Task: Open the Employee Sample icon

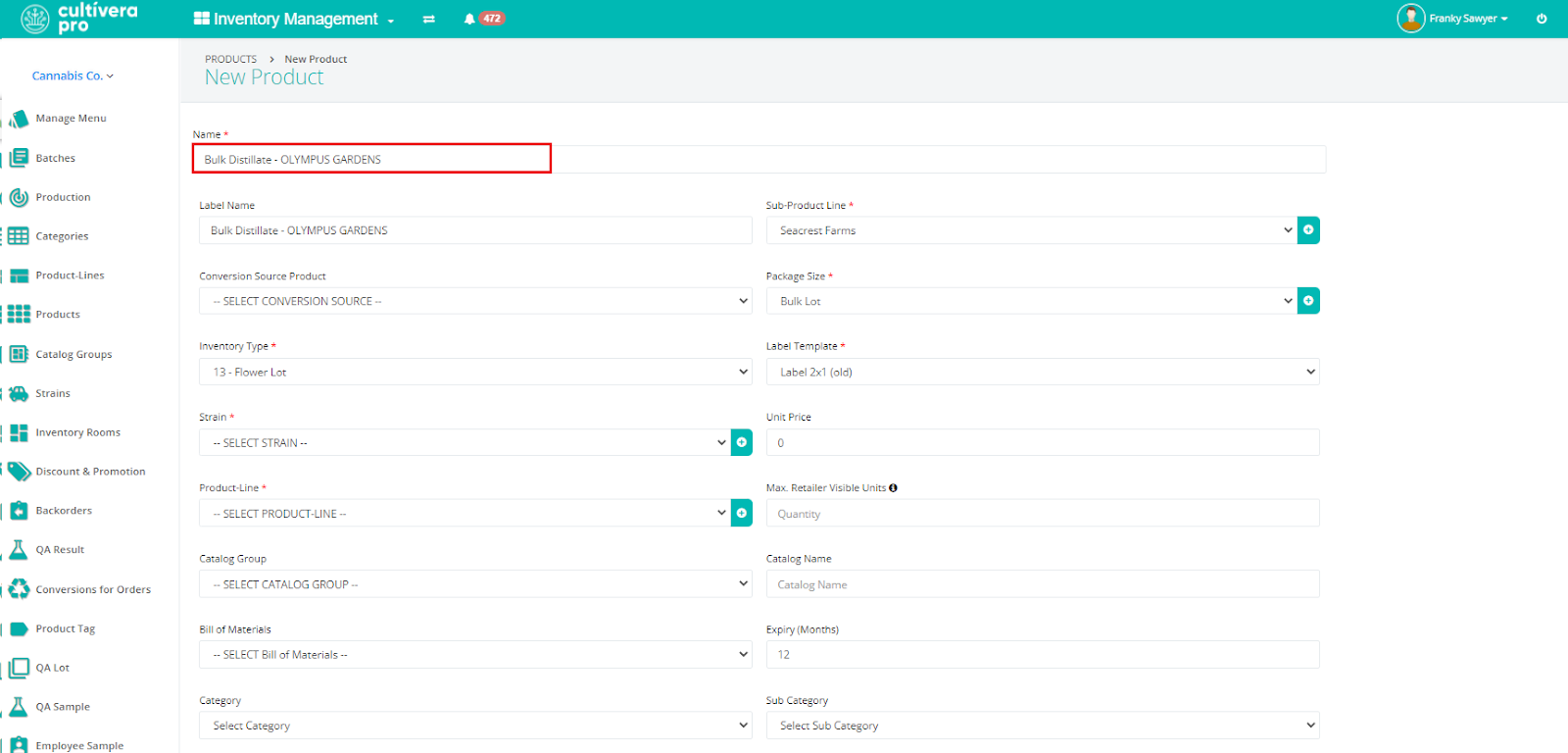Action: click(x=19, y=745)
